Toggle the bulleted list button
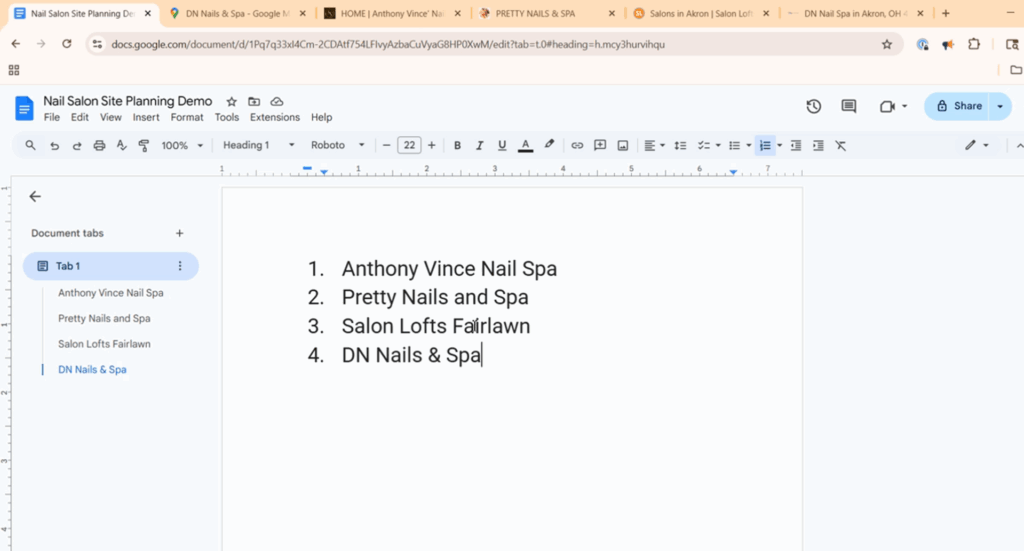Screen dimensions: 1024x551 [x=734, y=146]
